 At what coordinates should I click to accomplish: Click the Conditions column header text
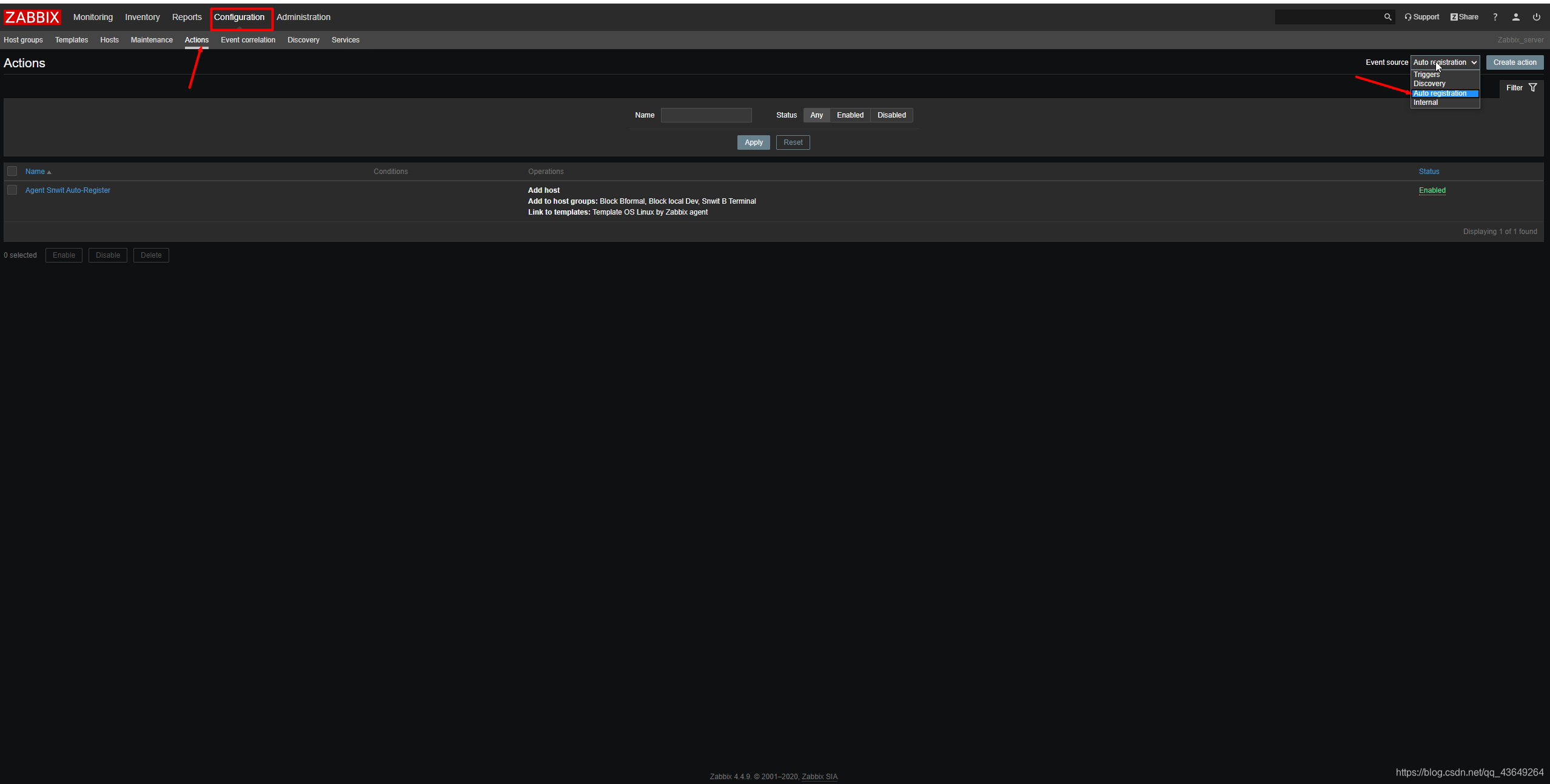tap(391, 172)
